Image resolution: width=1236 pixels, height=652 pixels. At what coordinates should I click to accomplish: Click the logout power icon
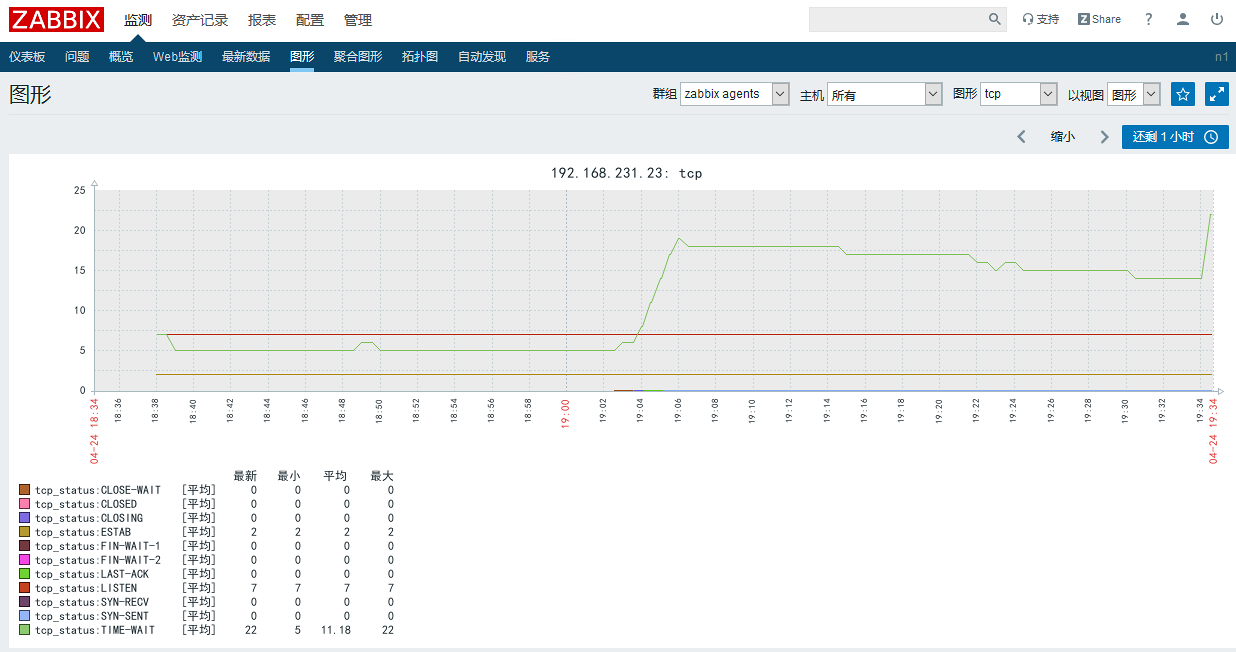click(x=1216, y=19)
